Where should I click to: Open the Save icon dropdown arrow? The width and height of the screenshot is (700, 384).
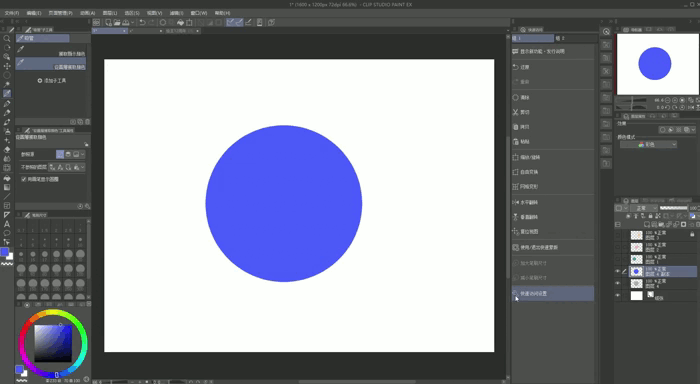click(133, 22)
